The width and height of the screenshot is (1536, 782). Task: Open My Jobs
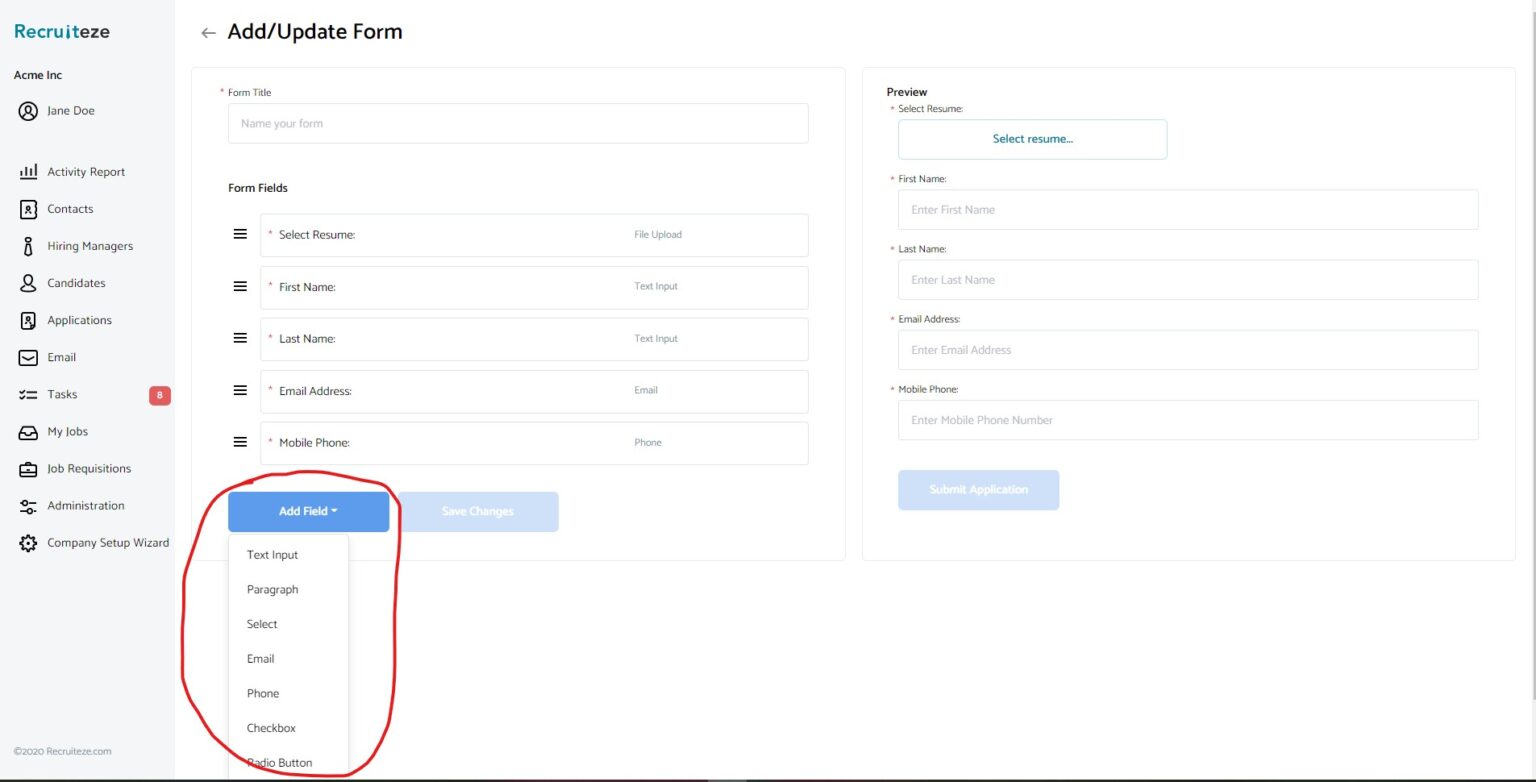tap(68, 431)
